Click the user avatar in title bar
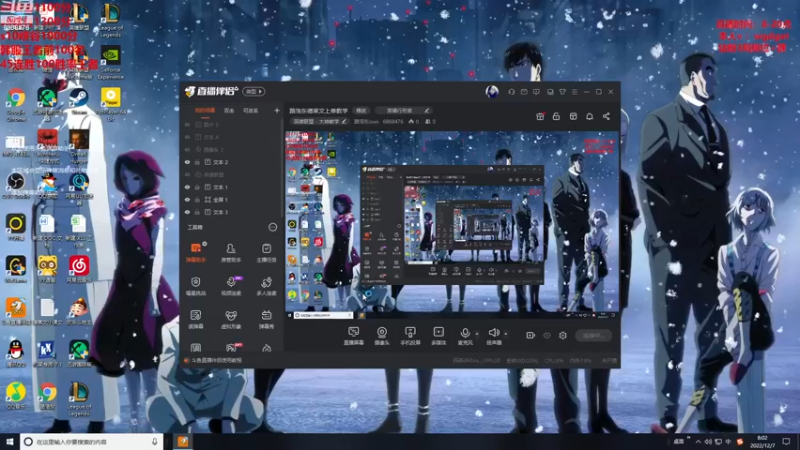The image size is (800, 450). 492,92
